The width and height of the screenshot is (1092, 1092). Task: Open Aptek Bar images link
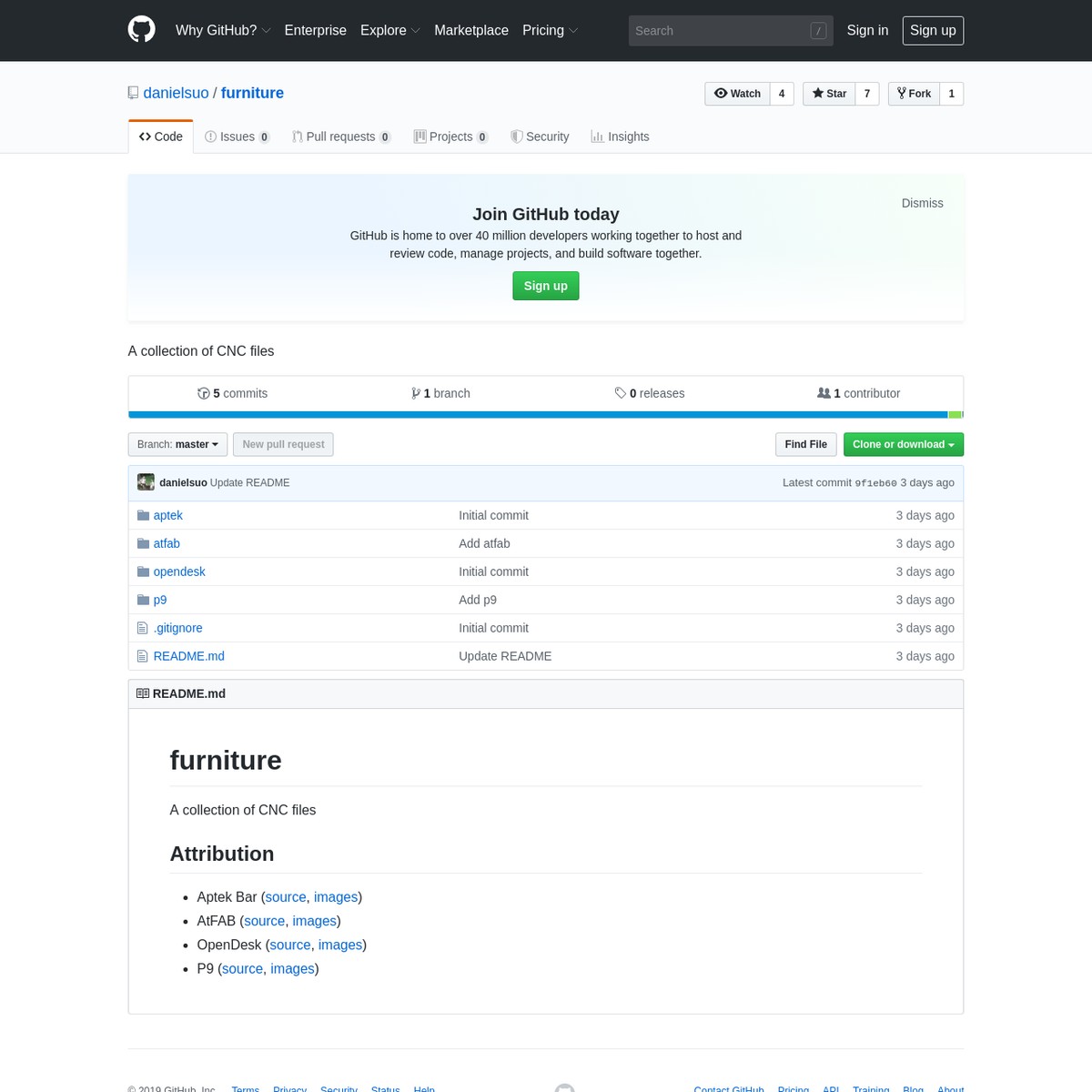(336, 897)
